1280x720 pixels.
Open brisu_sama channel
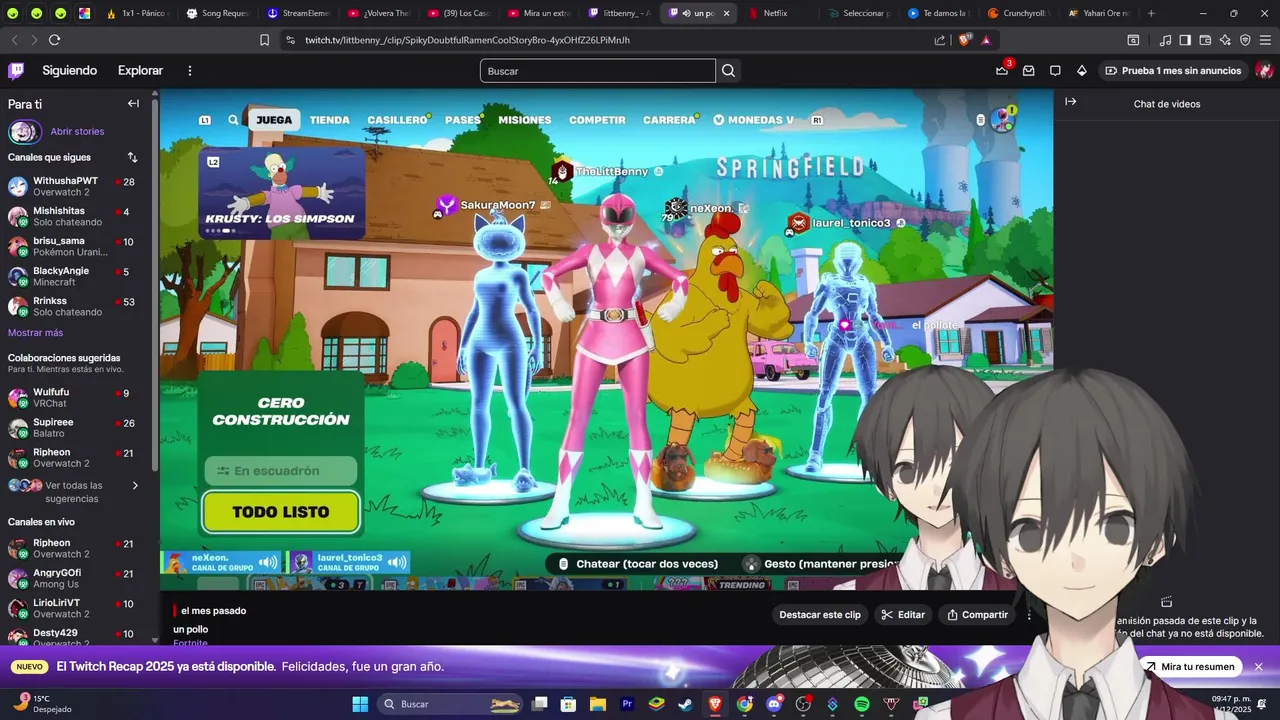pos(75,247)
